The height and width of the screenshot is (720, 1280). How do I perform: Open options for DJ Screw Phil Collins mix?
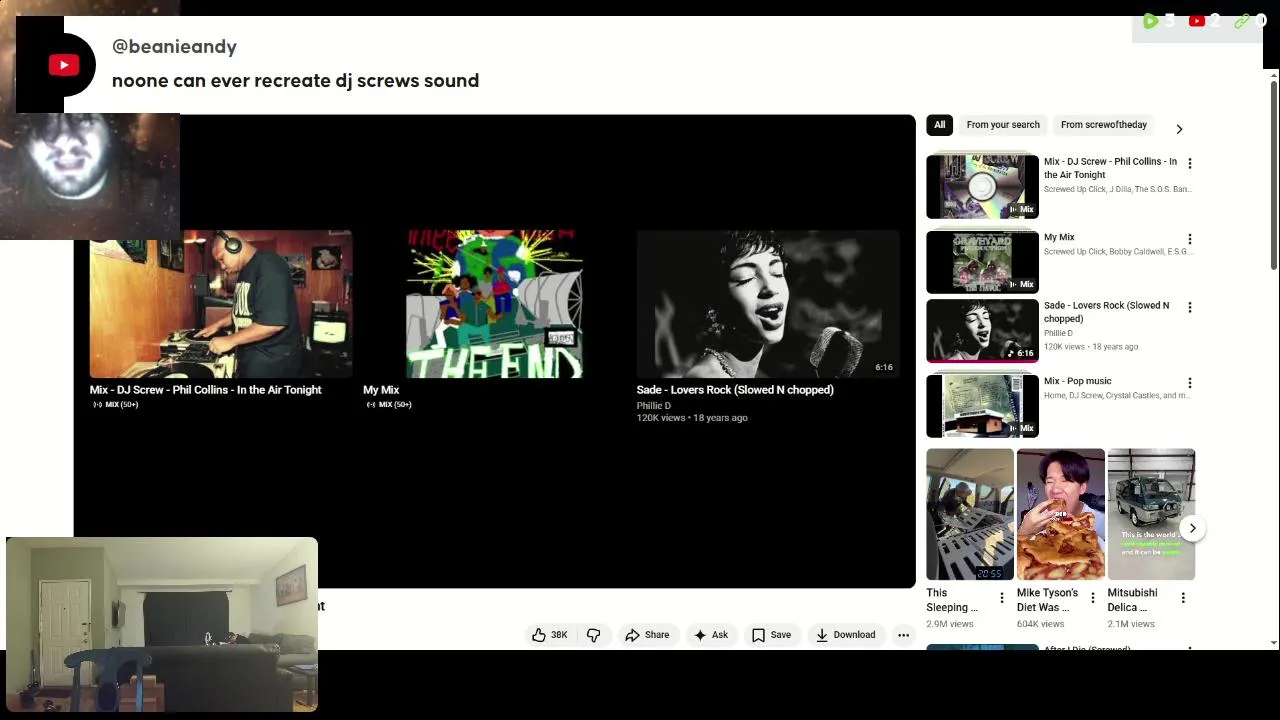[x=1189, y=163]
